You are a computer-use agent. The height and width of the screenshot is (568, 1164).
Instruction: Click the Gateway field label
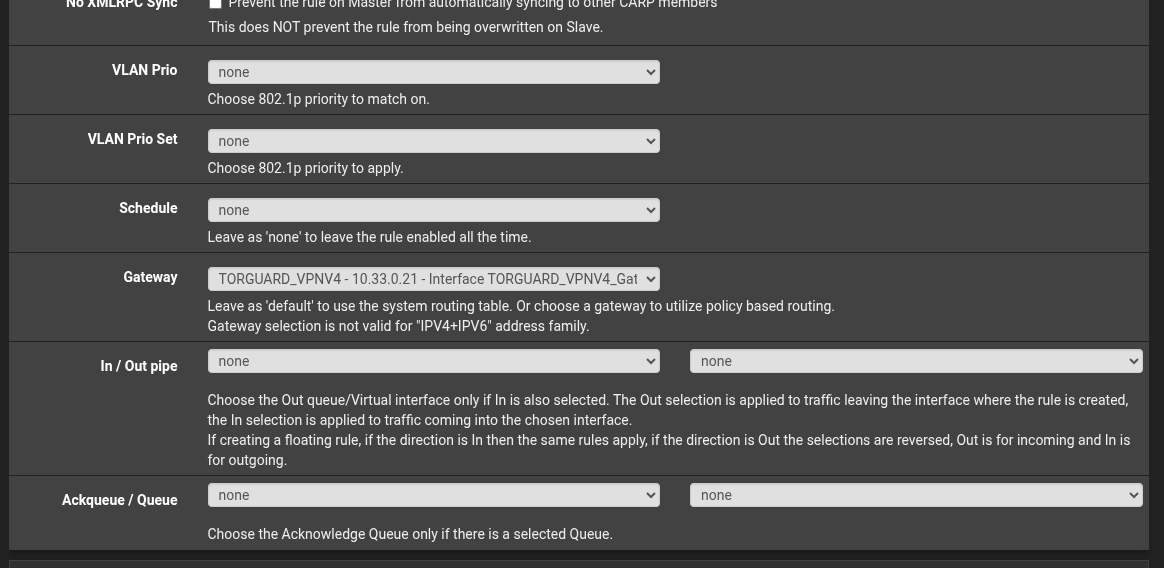click(150, 277)
